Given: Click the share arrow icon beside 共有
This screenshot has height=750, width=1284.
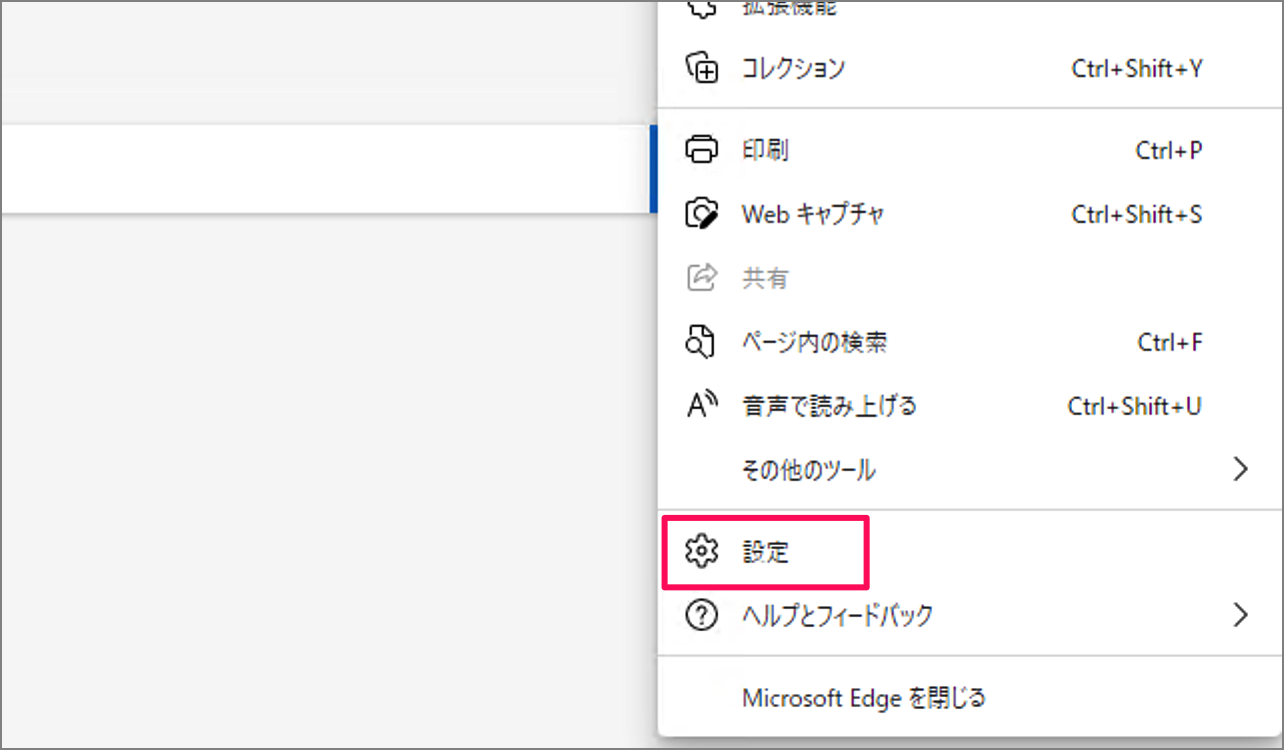Looking at the screenshot, I should pyautogui.click(x=702, y=277).
